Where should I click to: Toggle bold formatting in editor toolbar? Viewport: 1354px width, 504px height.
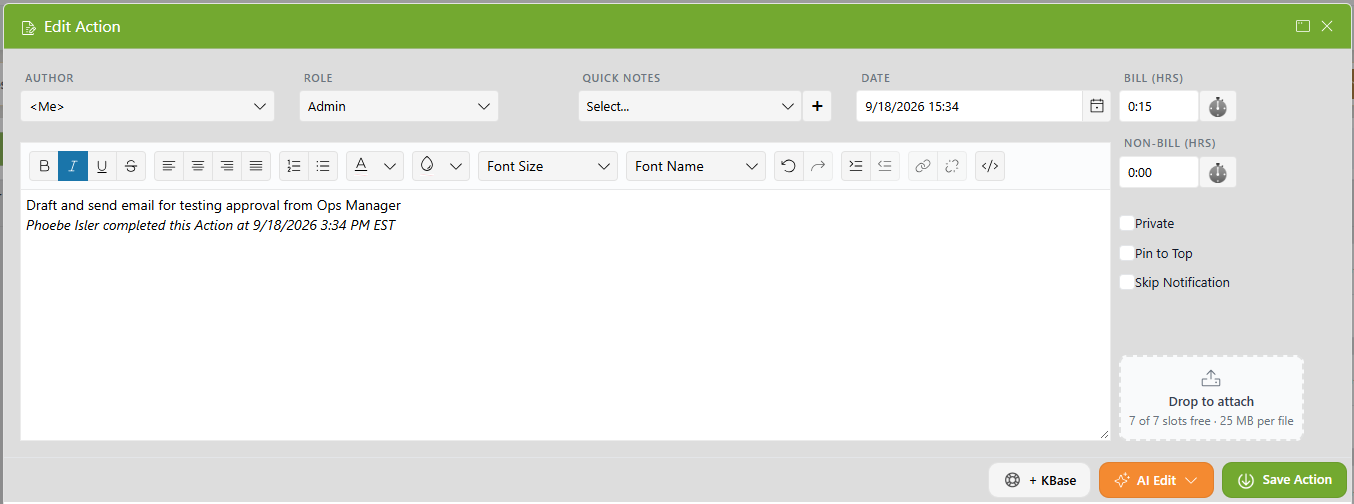[x=44, y=166]
